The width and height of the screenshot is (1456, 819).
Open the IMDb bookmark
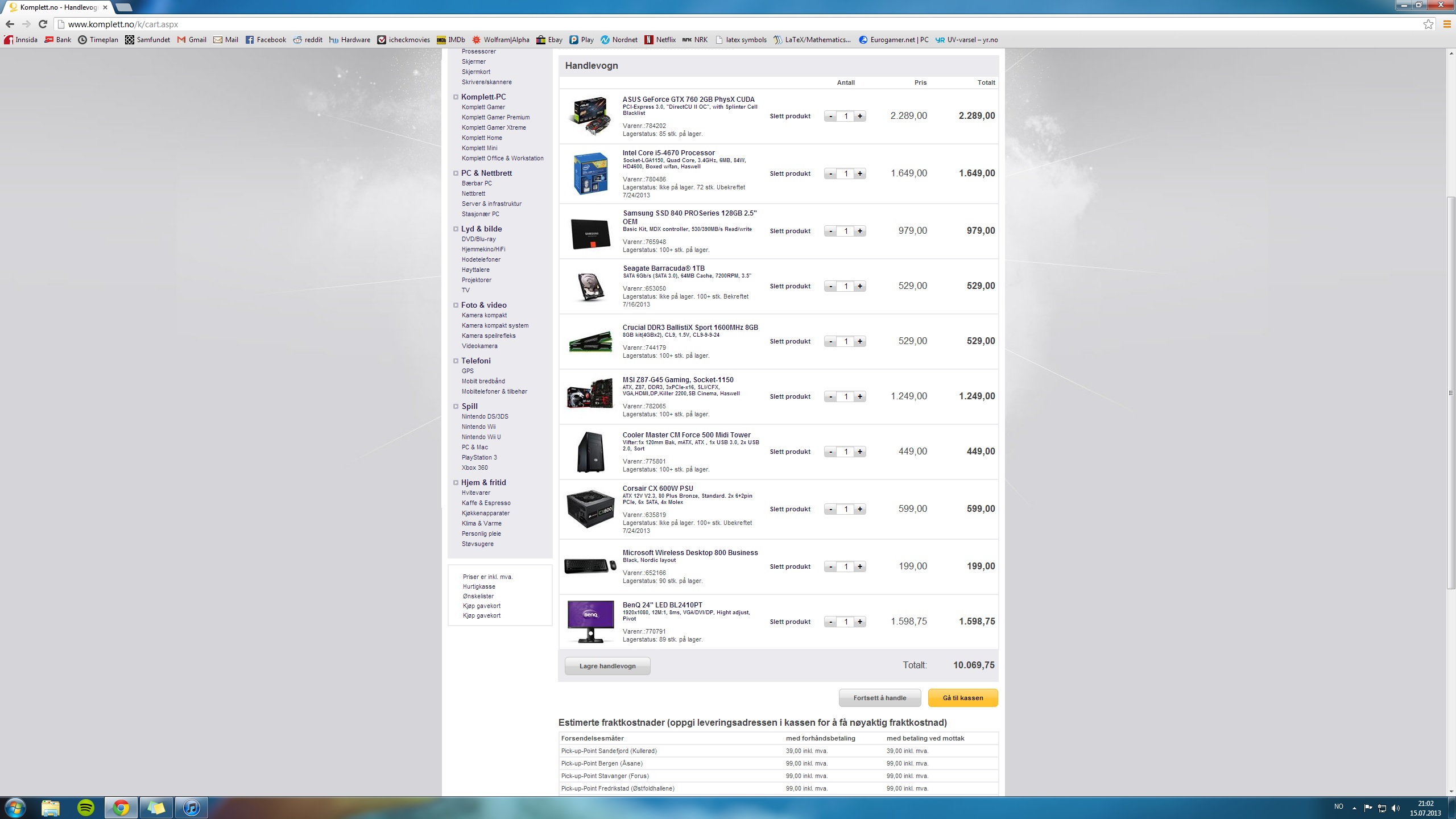pyautogui.click(x=451, y=40)
